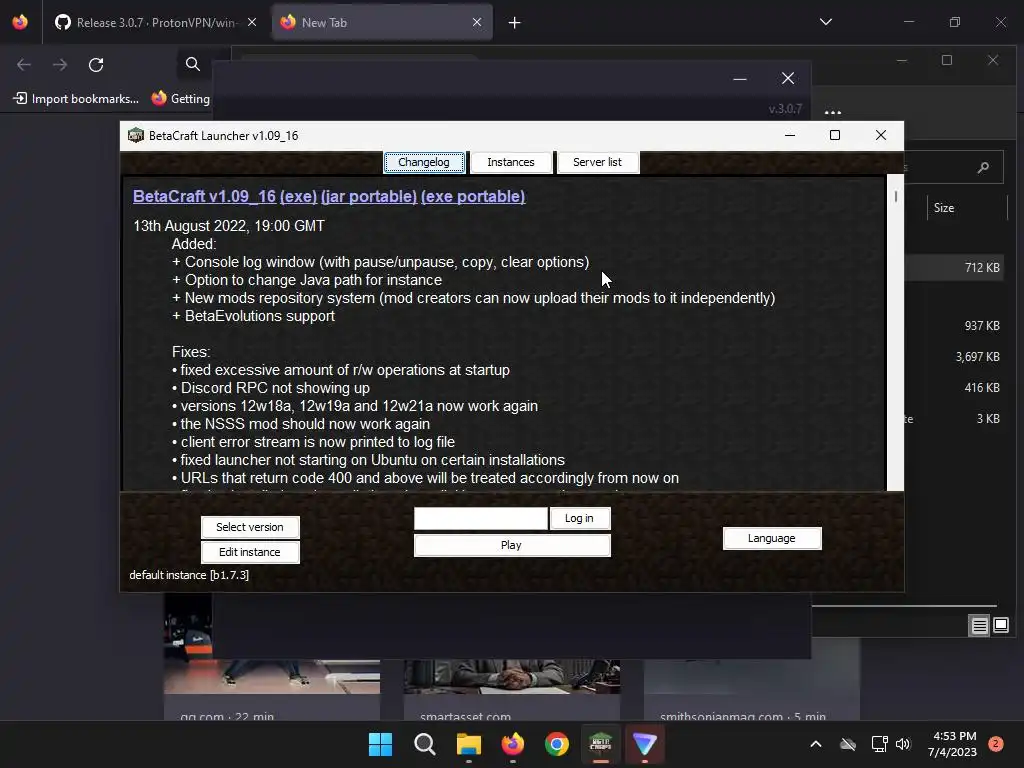Close the New Tab browser tab

click(x=477, y=22)
